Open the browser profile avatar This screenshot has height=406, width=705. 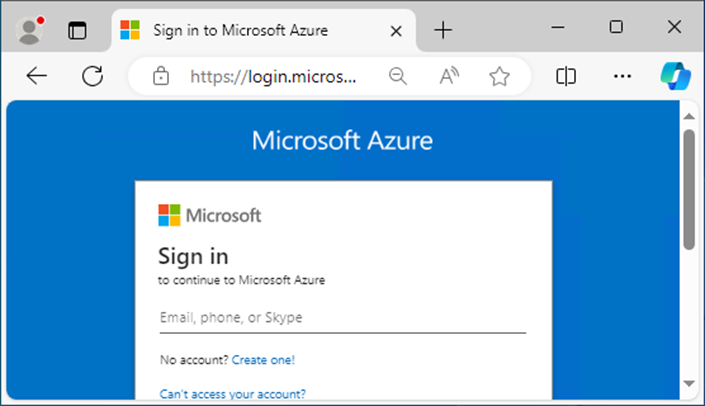30,31
